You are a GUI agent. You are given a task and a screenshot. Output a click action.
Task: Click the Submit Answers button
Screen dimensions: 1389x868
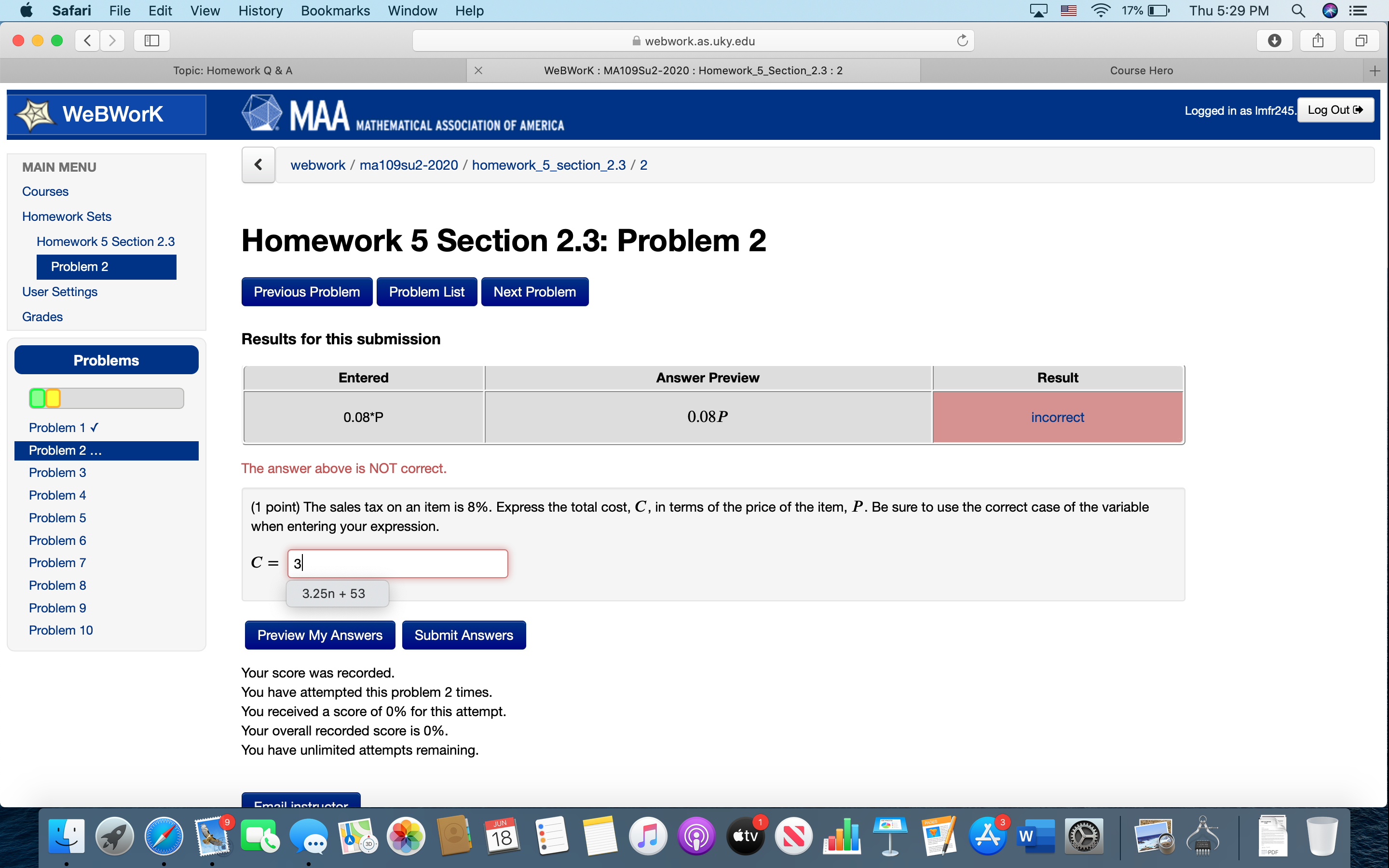click(x=464, y=635)
